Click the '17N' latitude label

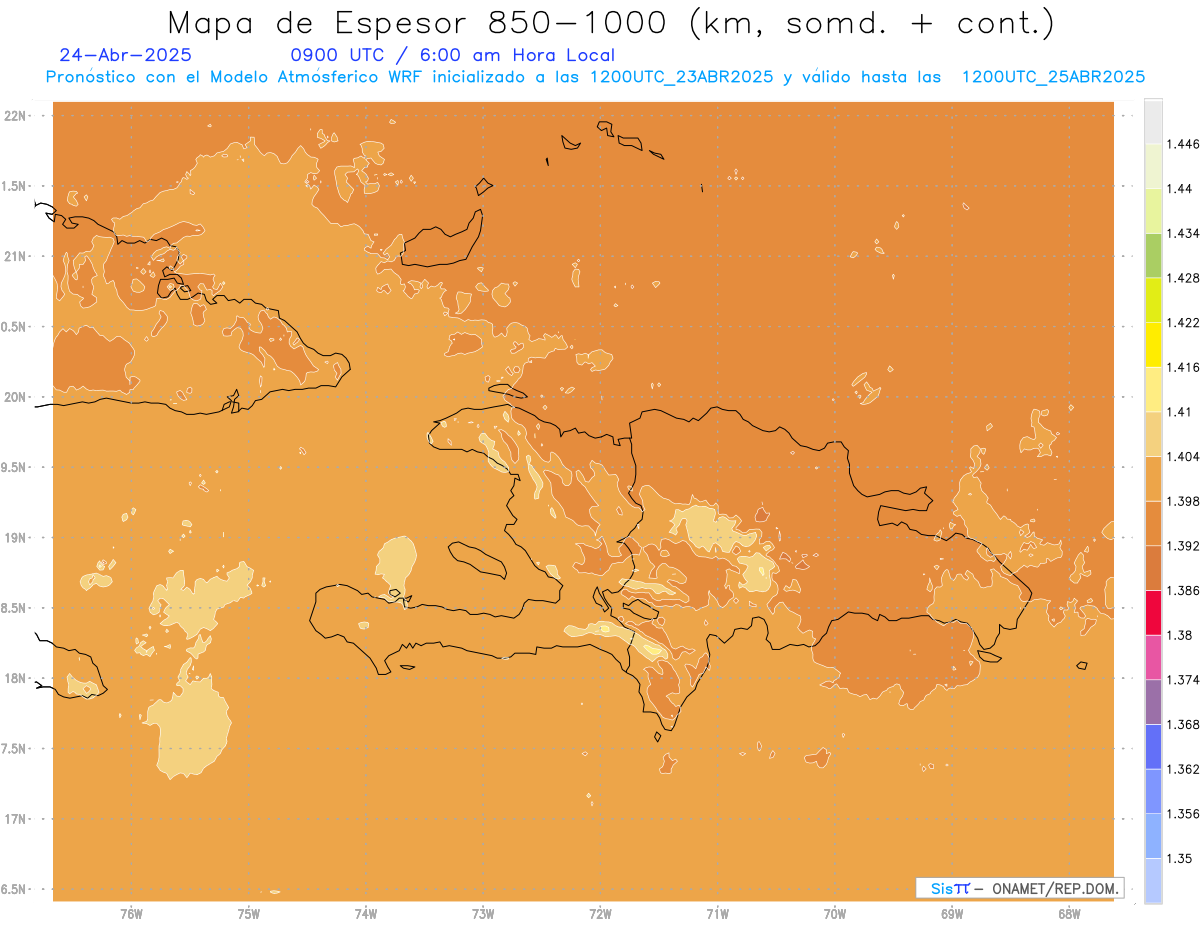click(17, 819)
